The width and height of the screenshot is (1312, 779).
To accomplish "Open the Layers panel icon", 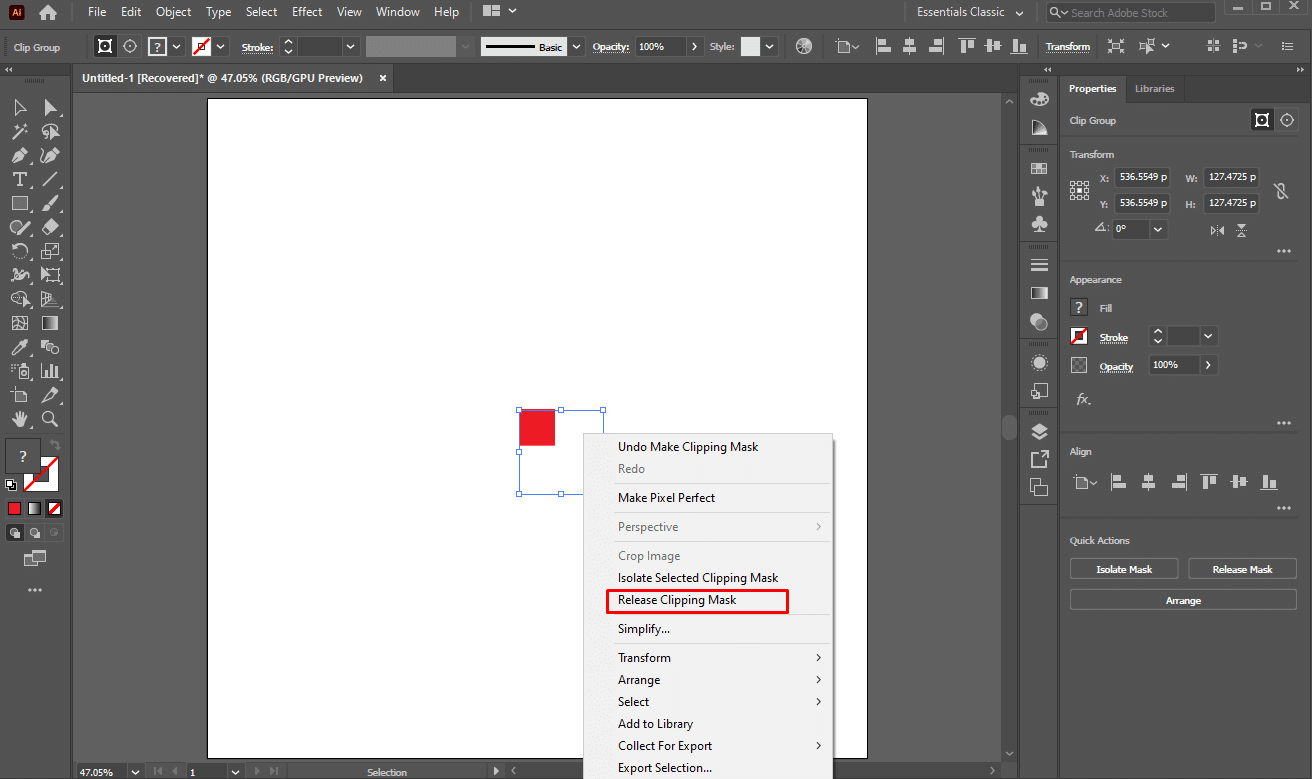I will pos(1039,431).
